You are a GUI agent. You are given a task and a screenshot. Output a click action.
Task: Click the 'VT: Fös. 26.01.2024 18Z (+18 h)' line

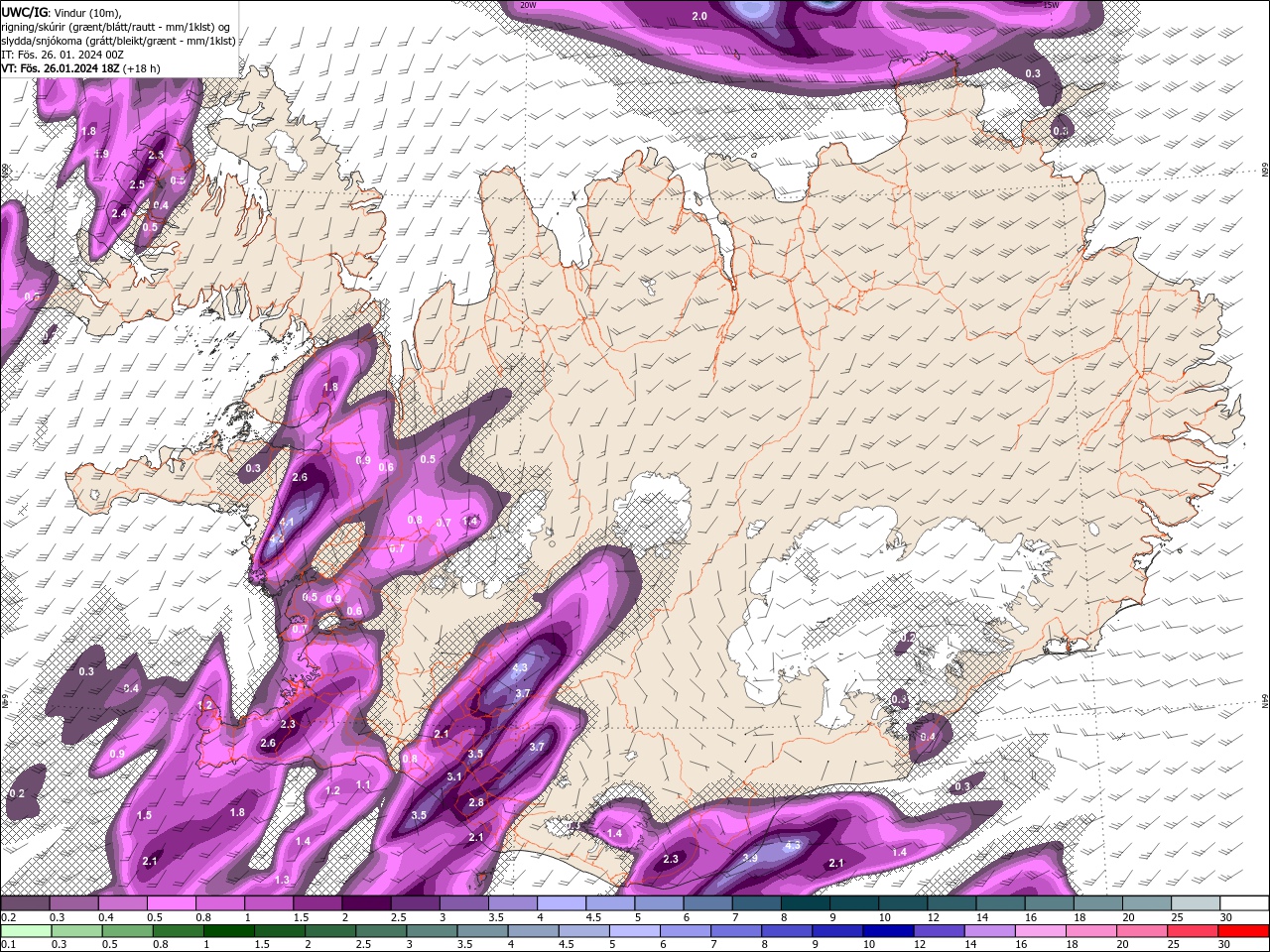pos(80,68)
